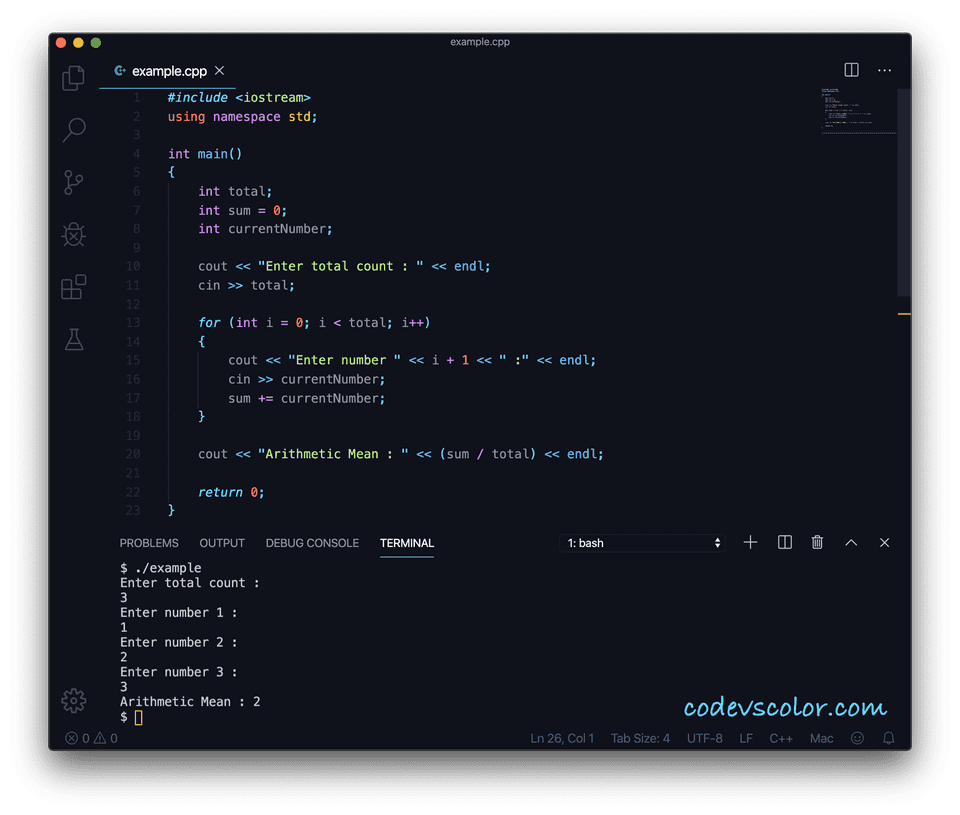Screen dimensions: 960x815
Task: Open the Source Control view
Action: pos(73,182)
